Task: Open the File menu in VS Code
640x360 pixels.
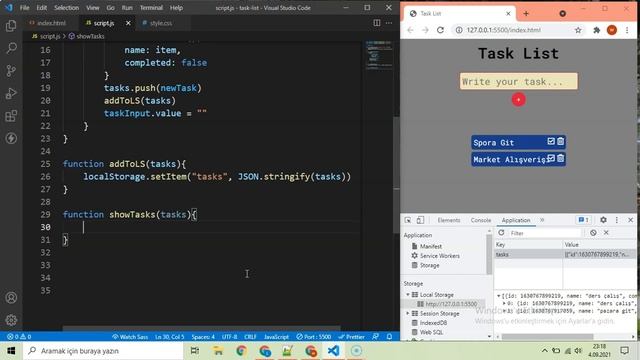Action: [24, 8]
